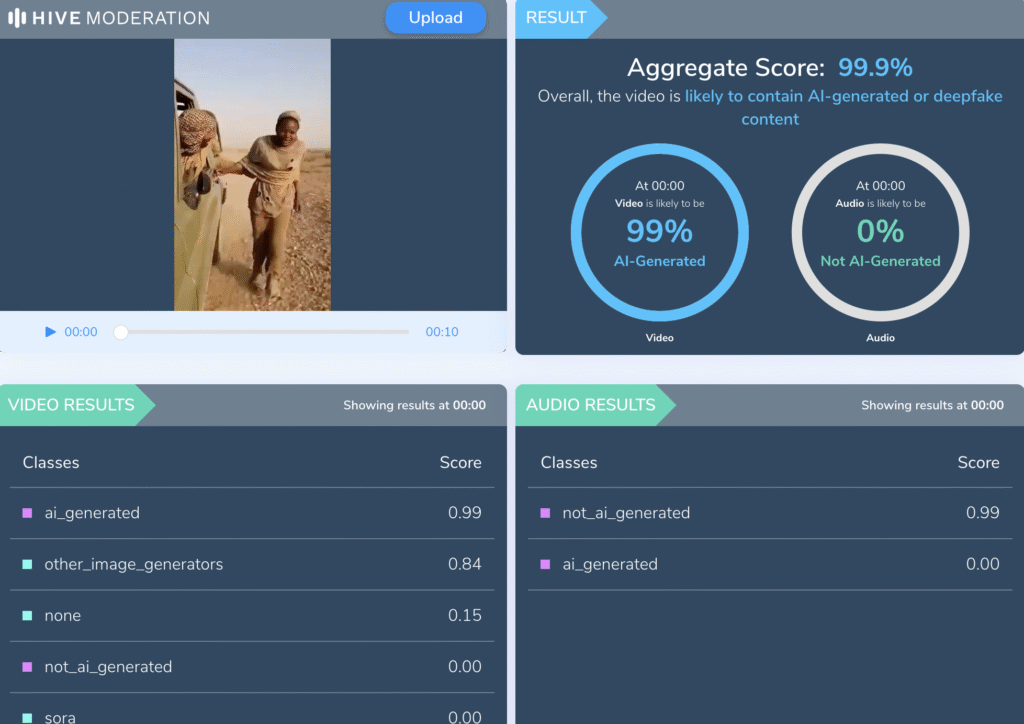The height and width of the screenshot is (724, 1024).
Task: Play the uploaded video
Action: (x=50, y=332)
